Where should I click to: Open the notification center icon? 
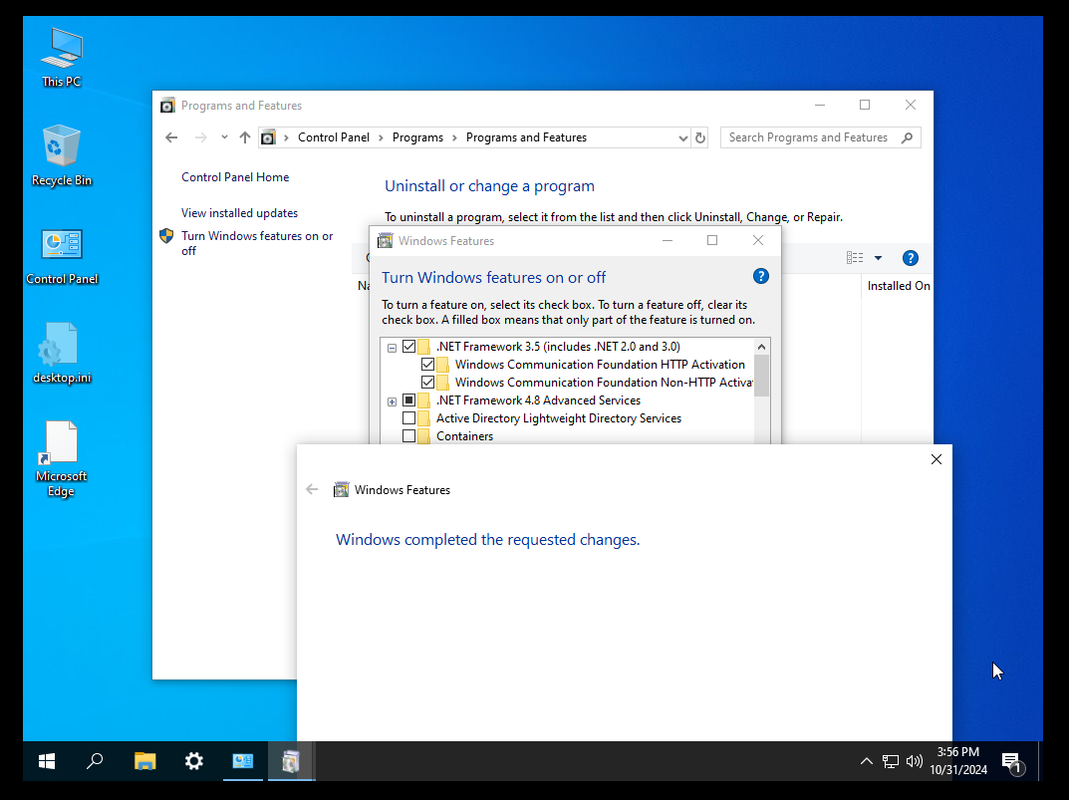click(x=1012, y=762)
